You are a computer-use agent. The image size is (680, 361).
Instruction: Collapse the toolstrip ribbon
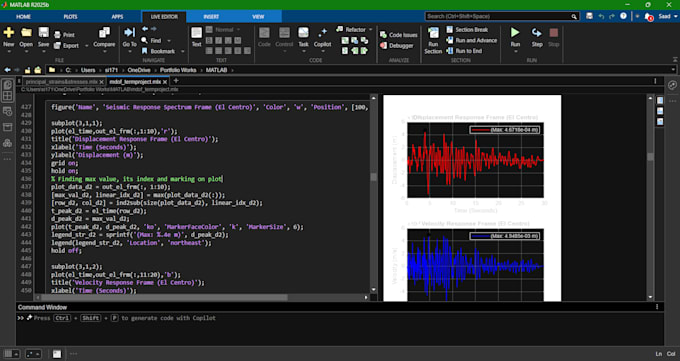(674, 59)
